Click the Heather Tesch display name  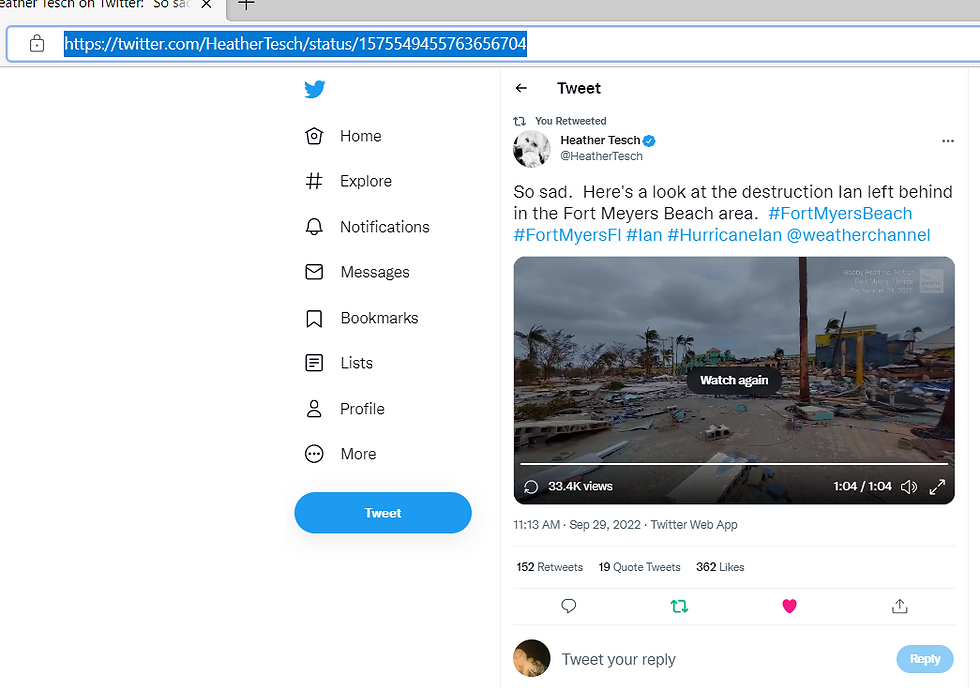[600, 140]
